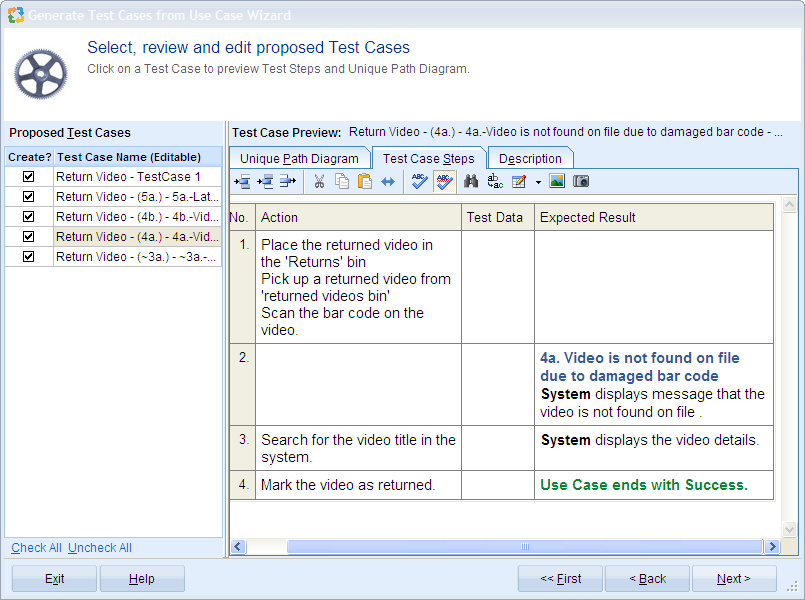This screenshot has width=805, height=600.
Task: Switch to Unique Path Diagram tab
Action: 299,159
